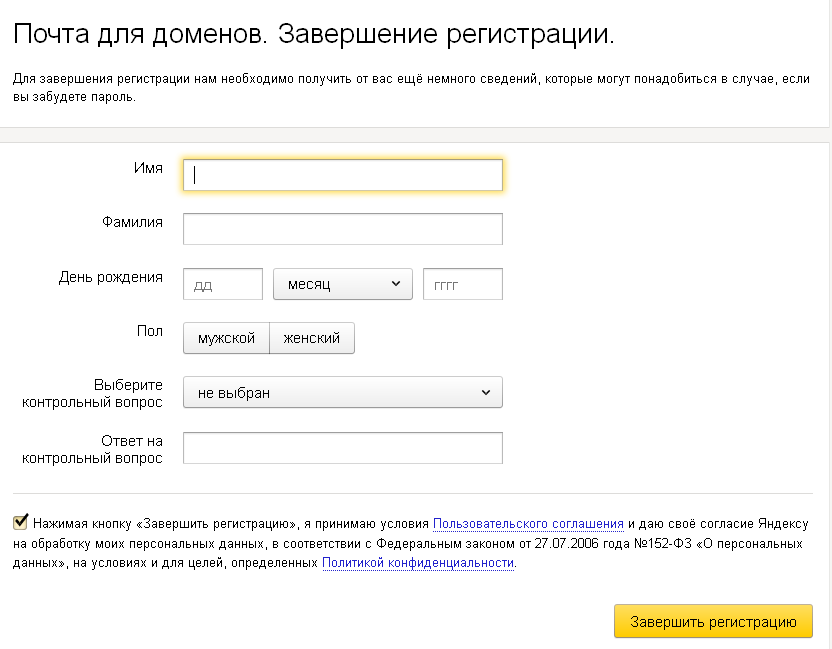This screenshot has width=832, height=649.
Task: Click the Ответ на контрольный вопрос field
Action: [342, 447]
